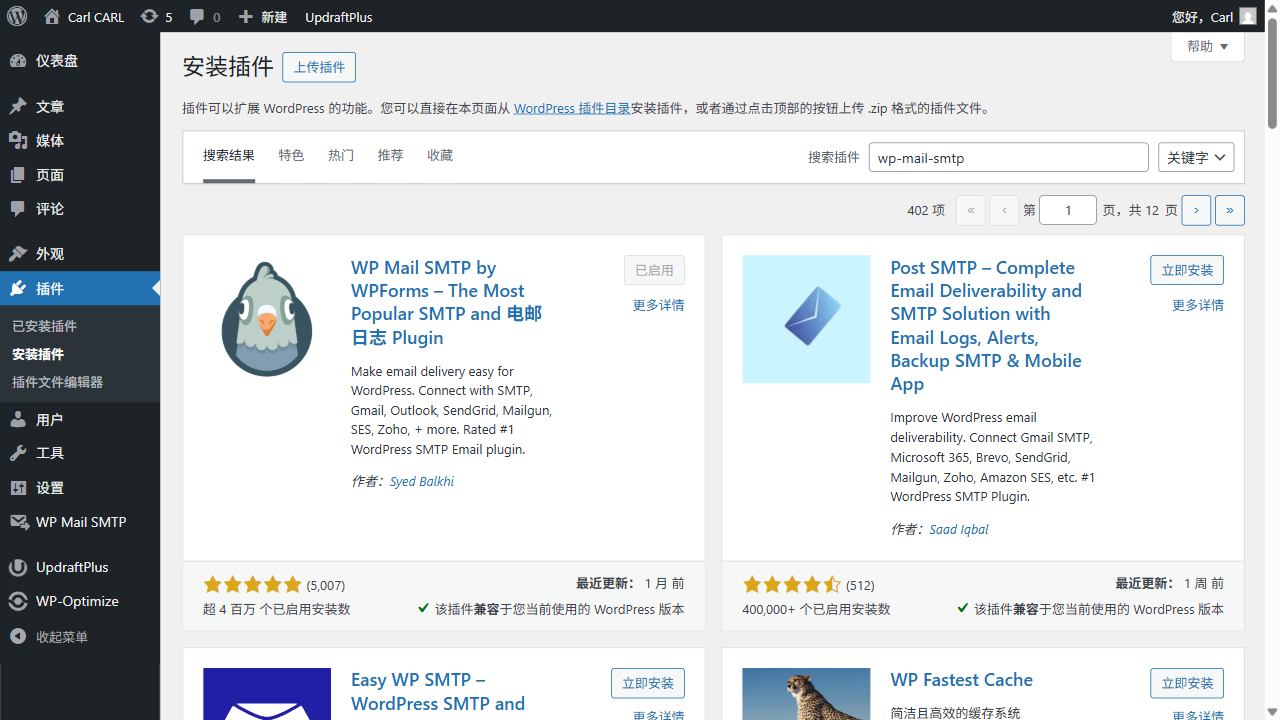Screen dimensions: 1280x720
Task: Switch to the 热门 (Popular) tab
Action: pyautogui.click(x=340, y=155)
